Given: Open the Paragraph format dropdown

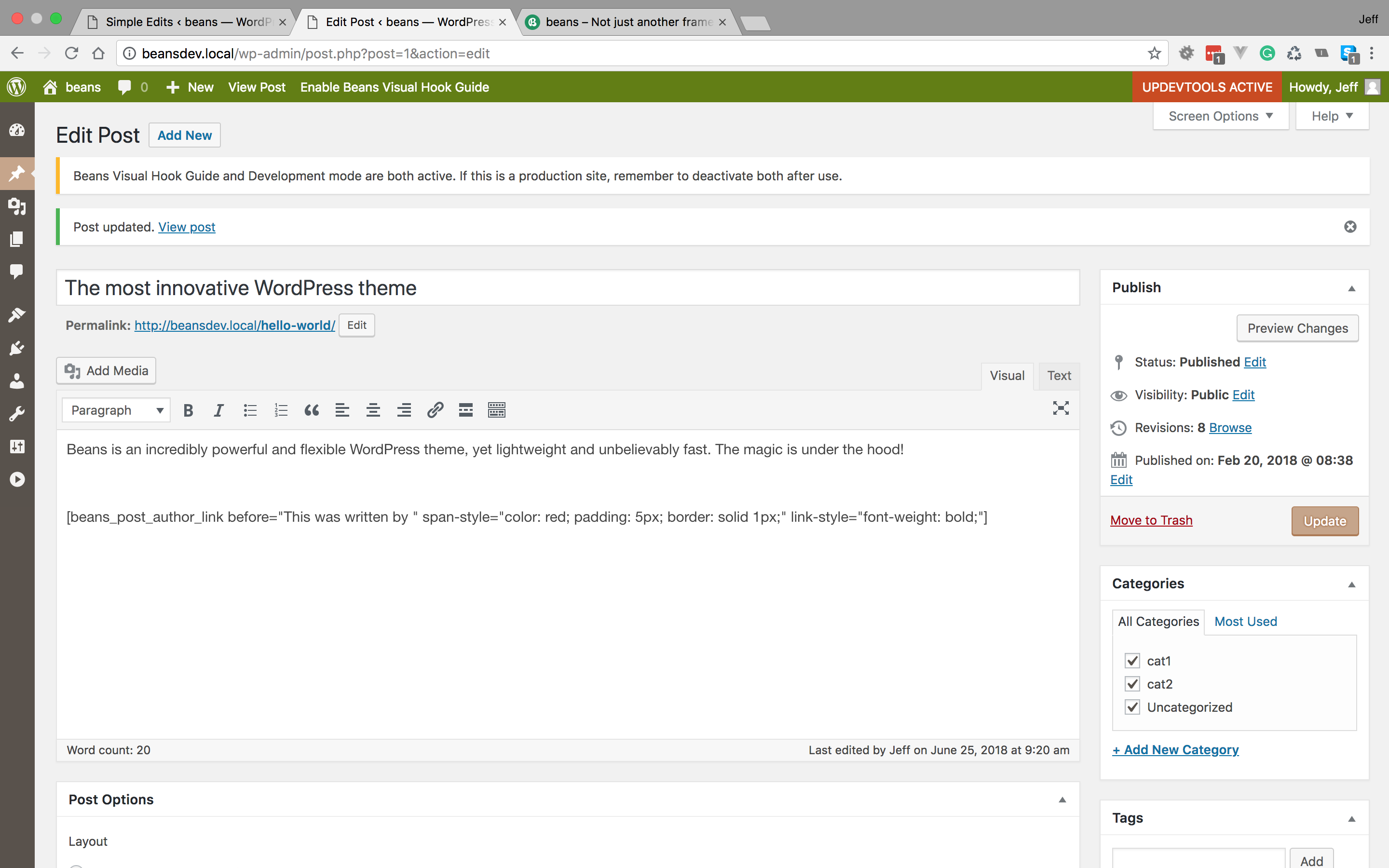Looking at the screenshot, I should 116,410.
